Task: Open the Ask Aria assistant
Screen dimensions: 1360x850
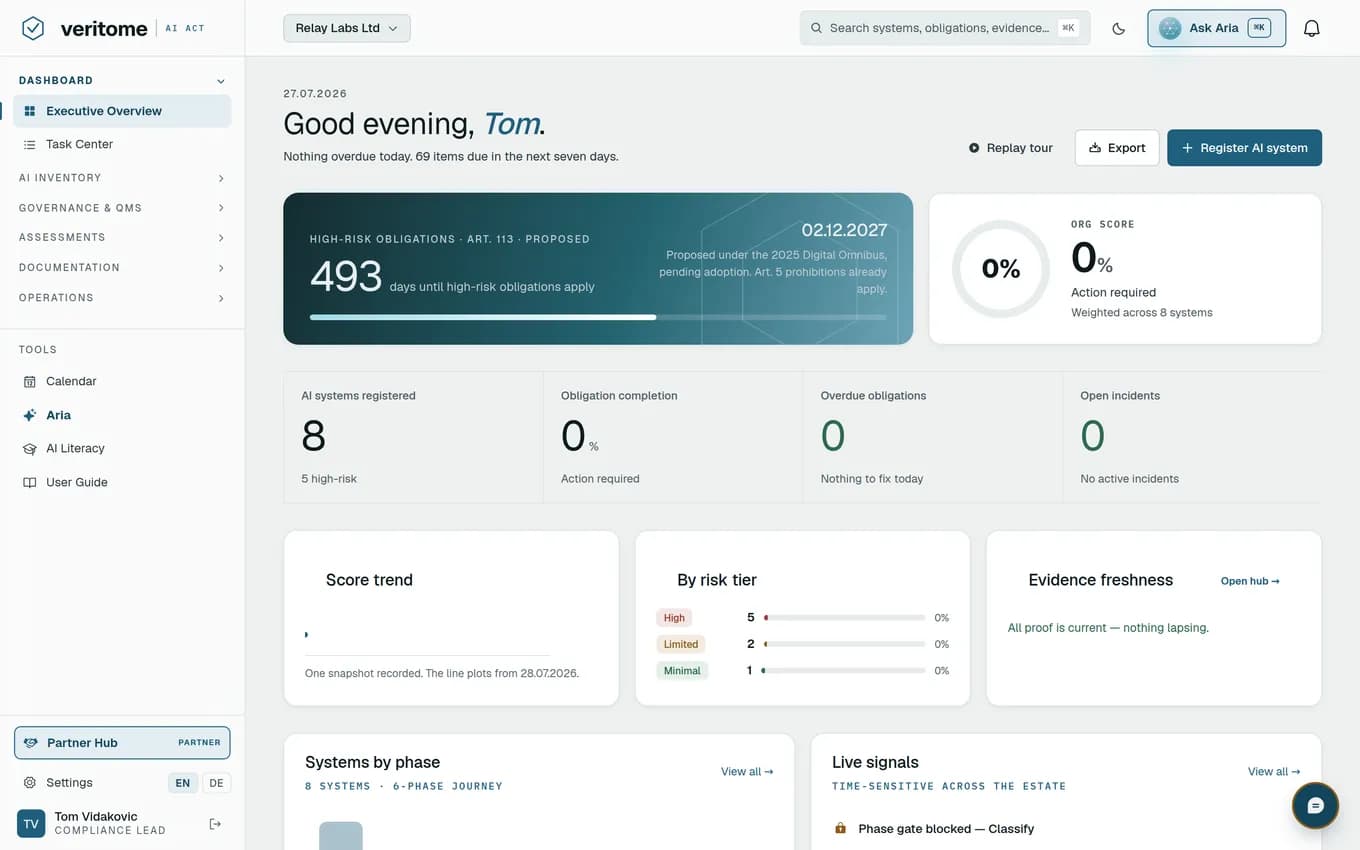Action: 1216,28
